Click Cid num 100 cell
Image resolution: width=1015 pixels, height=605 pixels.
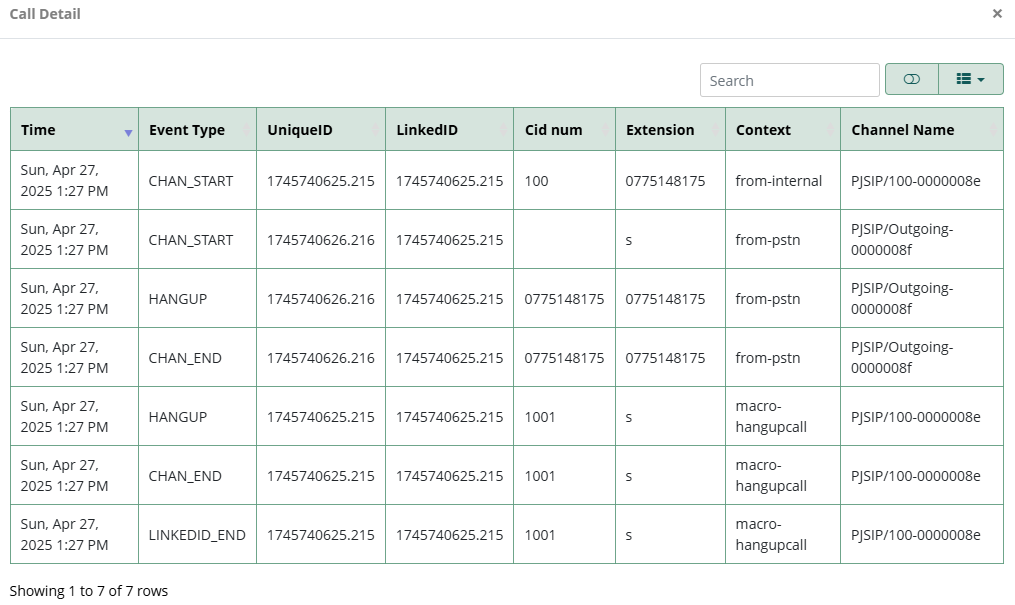click(x=537, y=181)
